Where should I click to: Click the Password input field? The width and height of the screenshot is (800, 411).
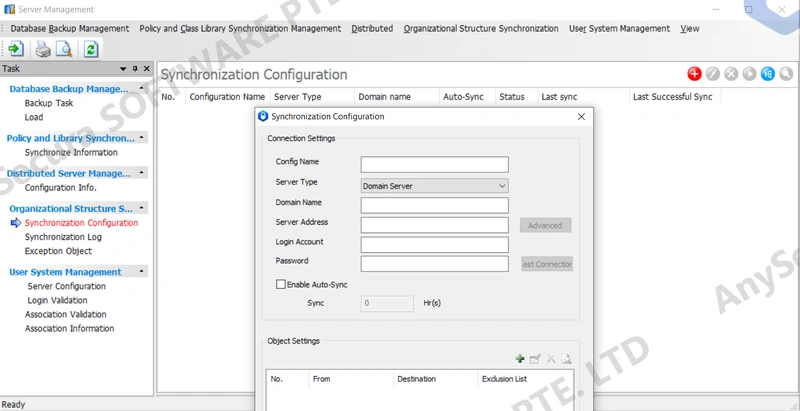click(435, 264)
